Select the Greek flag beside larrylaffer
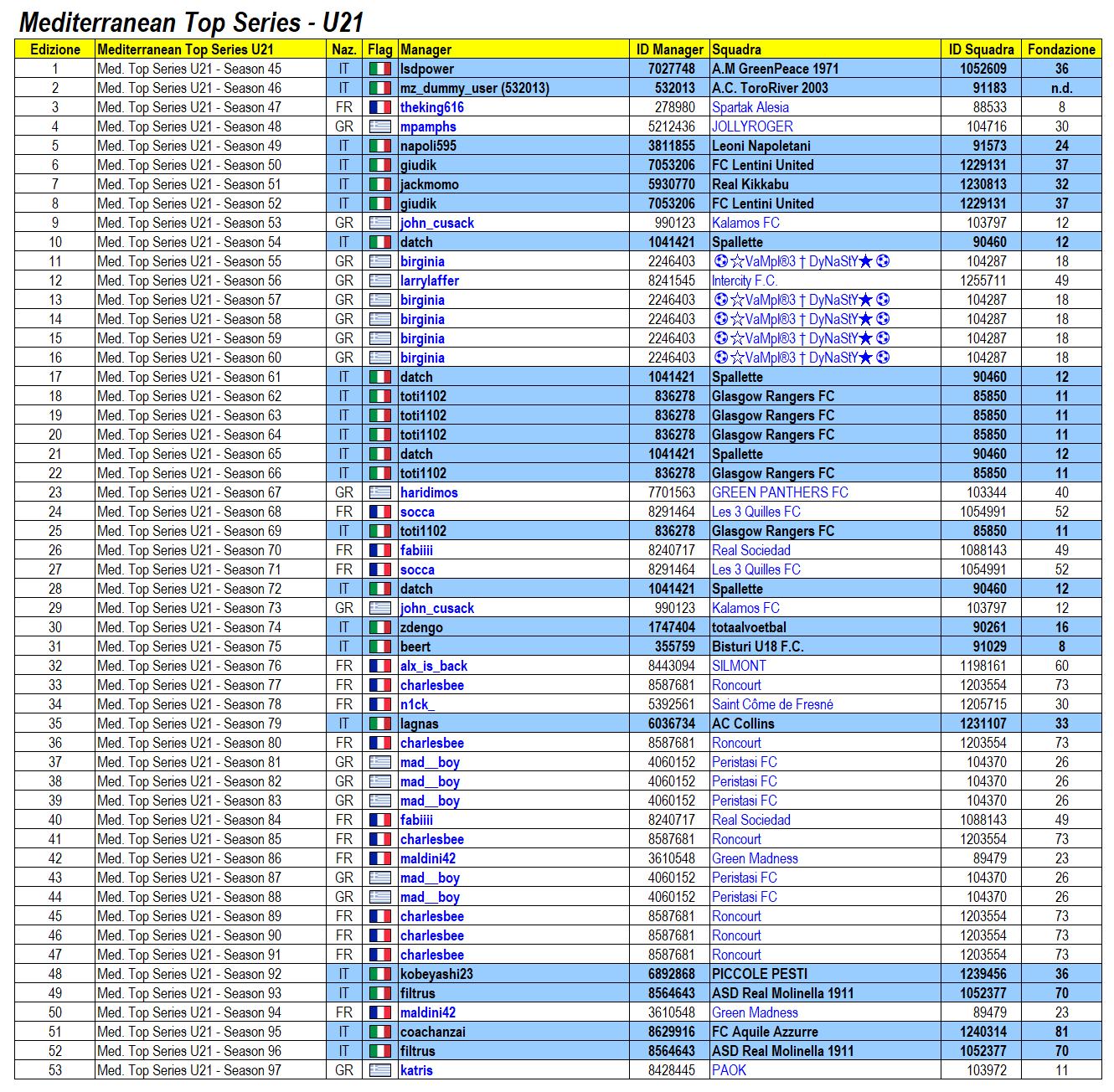Image resolution: width=1114 pixels, height=1092 pixels. (x=380, y=281)
